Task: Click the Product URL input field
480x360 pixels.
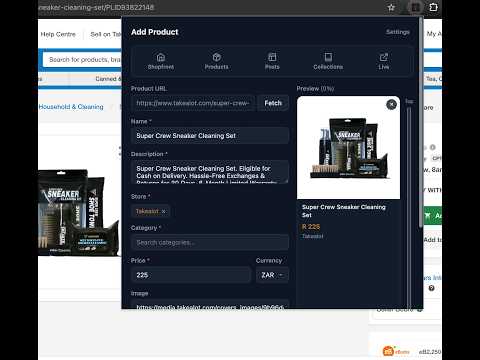Action: click(x=193, y=103)
